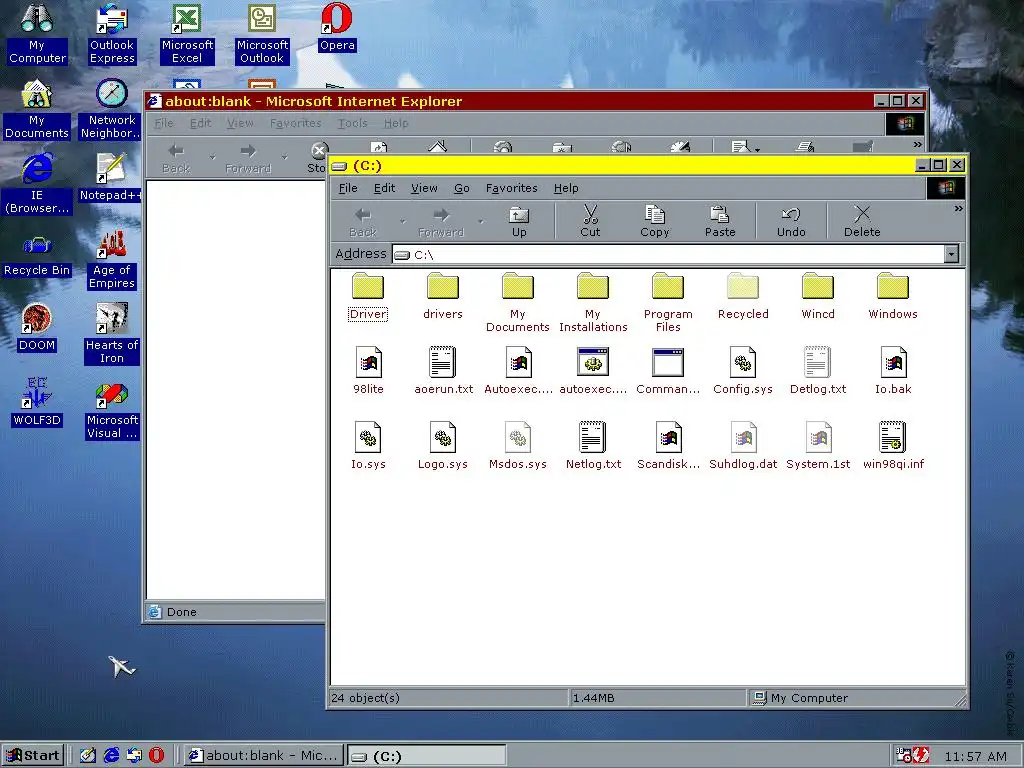
Task: Click the Opera quick launch icon
Action: coord(157,756)
